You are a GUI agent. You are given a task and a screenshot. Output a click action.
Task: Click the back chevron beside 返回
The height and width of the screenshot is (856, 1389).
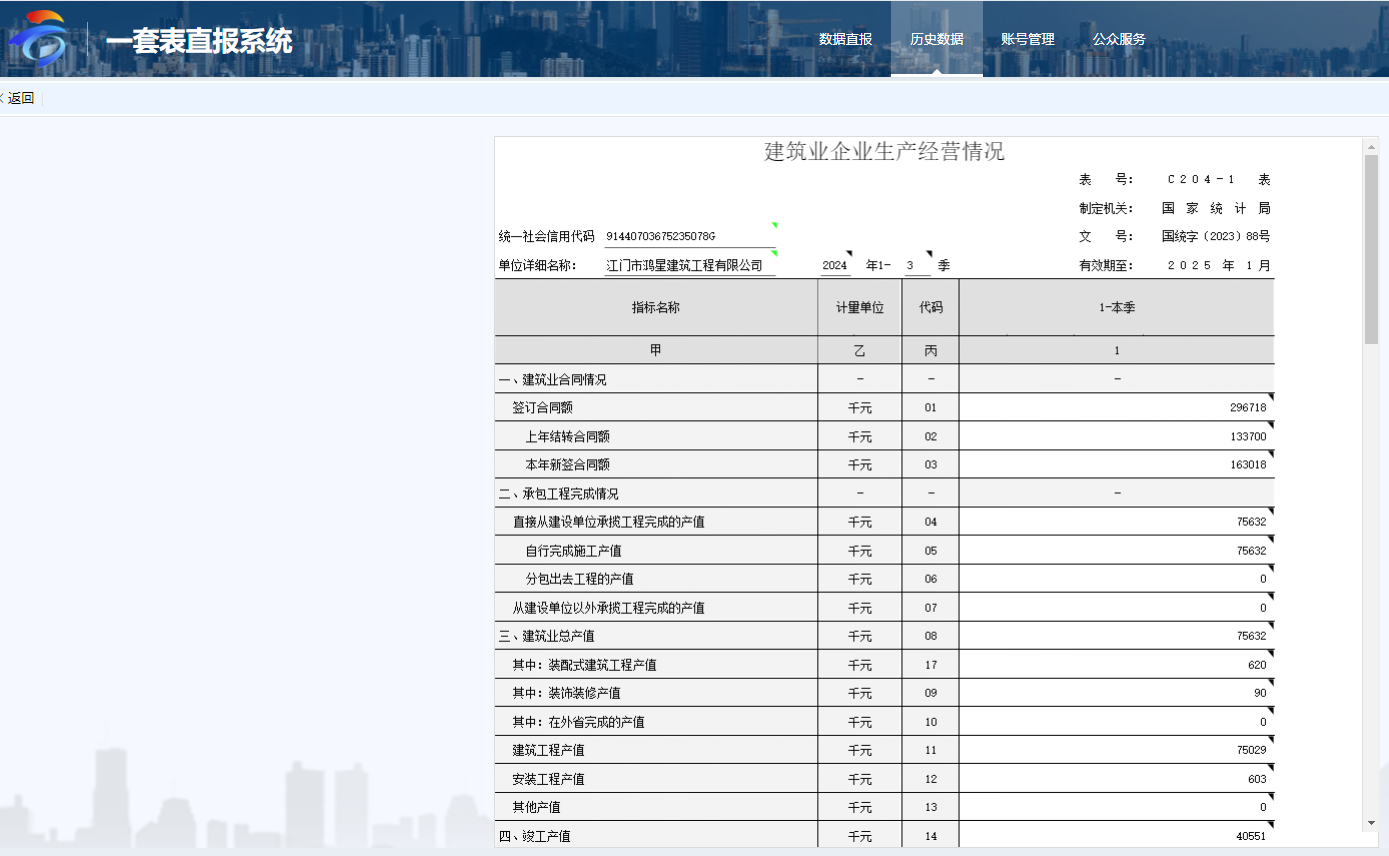[2, 98]
